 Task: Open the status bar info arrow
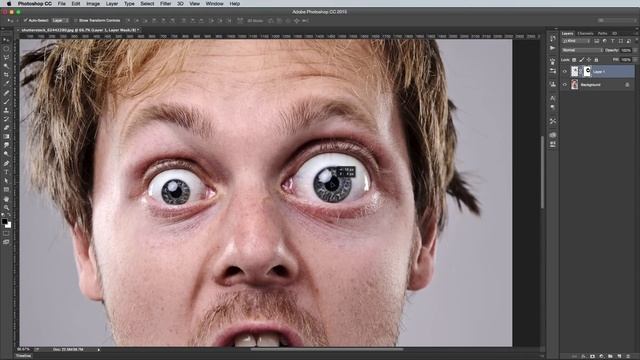tap(98, 349)
